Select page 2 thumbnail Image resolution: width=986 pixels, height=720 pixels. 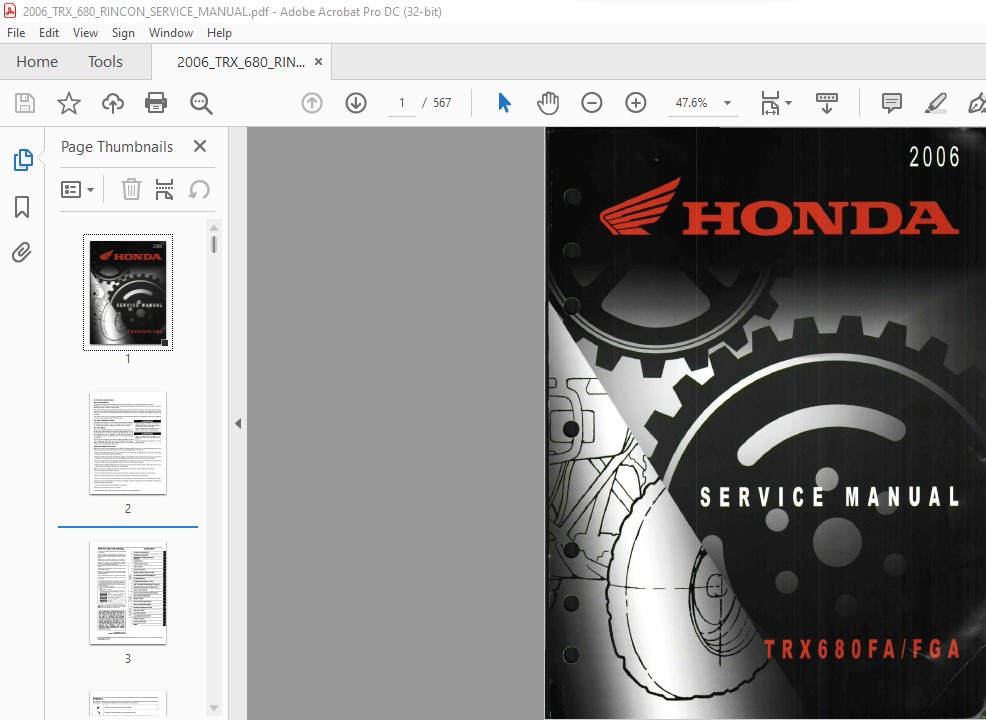click(128, 443)
